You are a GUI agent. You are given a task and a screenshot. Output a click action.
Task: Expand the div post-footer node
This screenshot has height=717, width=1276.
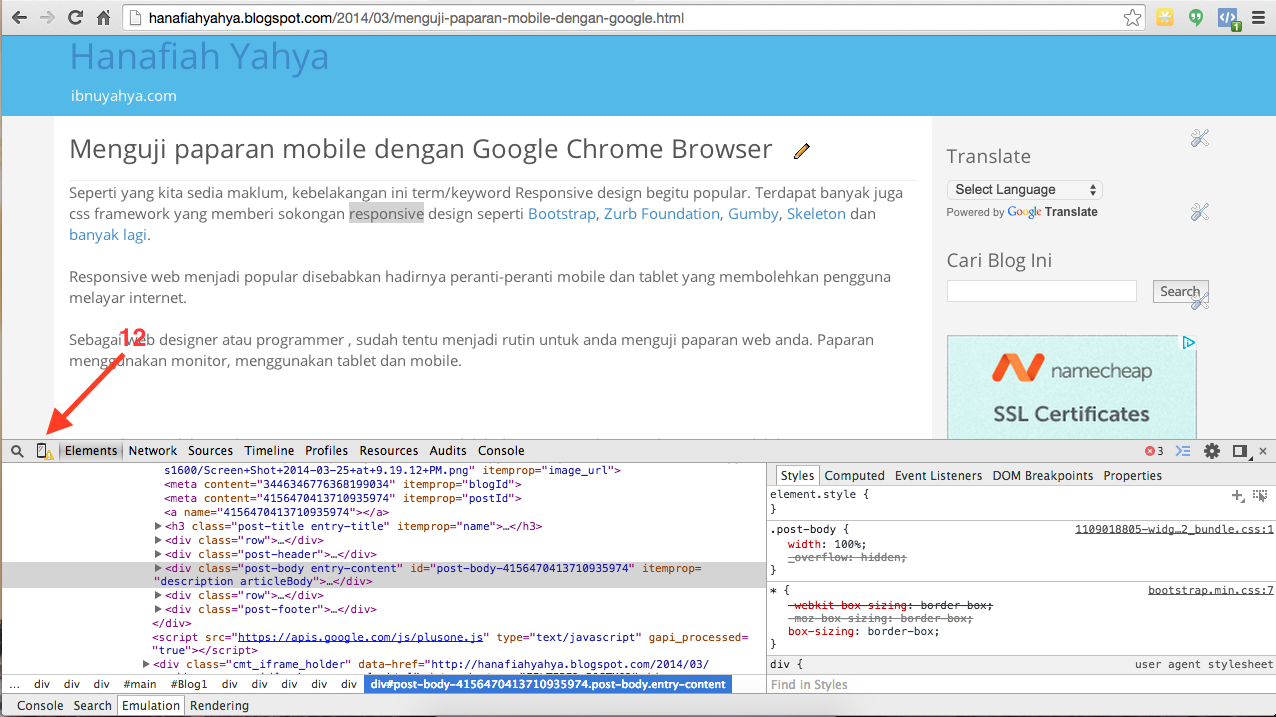[158, 609]
